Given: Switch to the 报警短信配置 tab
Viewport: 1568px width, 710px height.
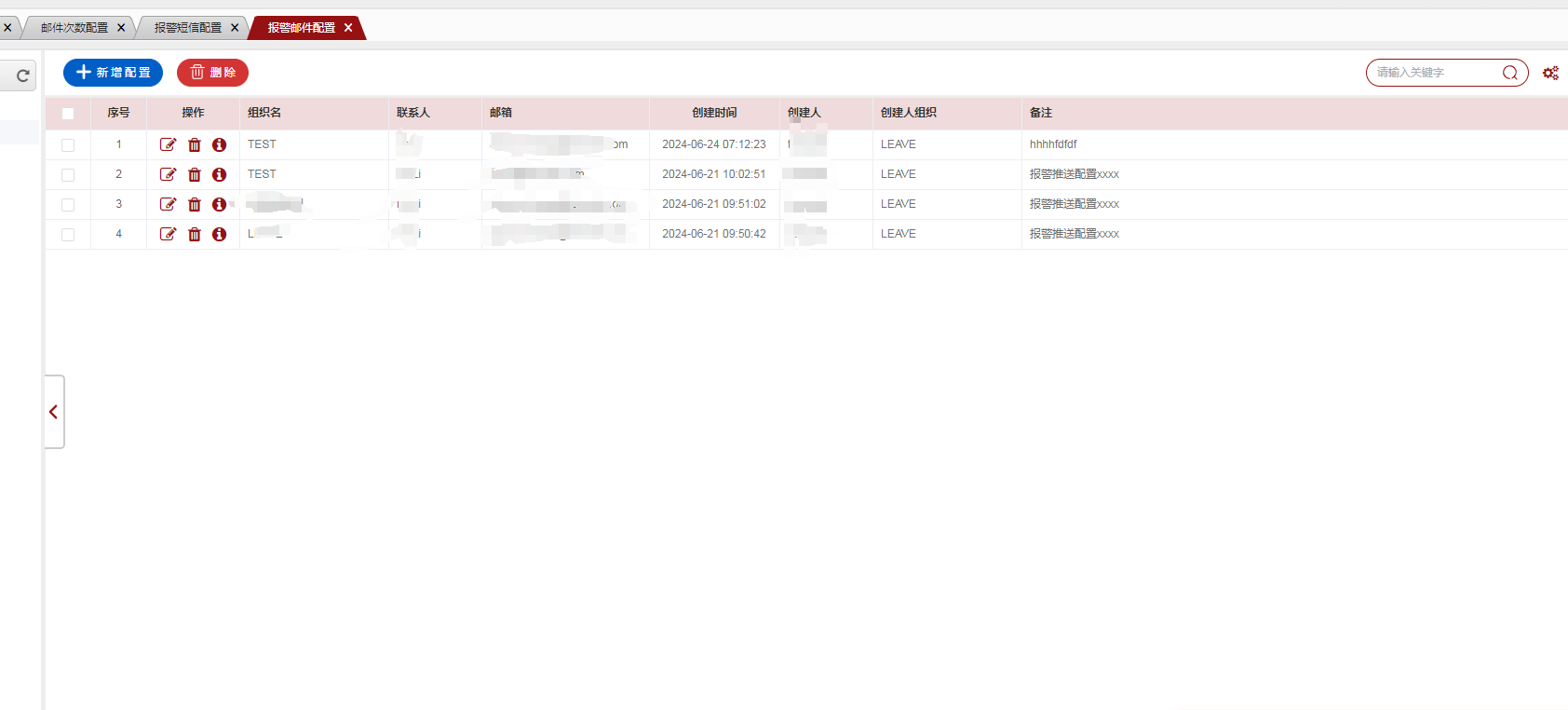Looking at the screenshot, I should [188, 28].
